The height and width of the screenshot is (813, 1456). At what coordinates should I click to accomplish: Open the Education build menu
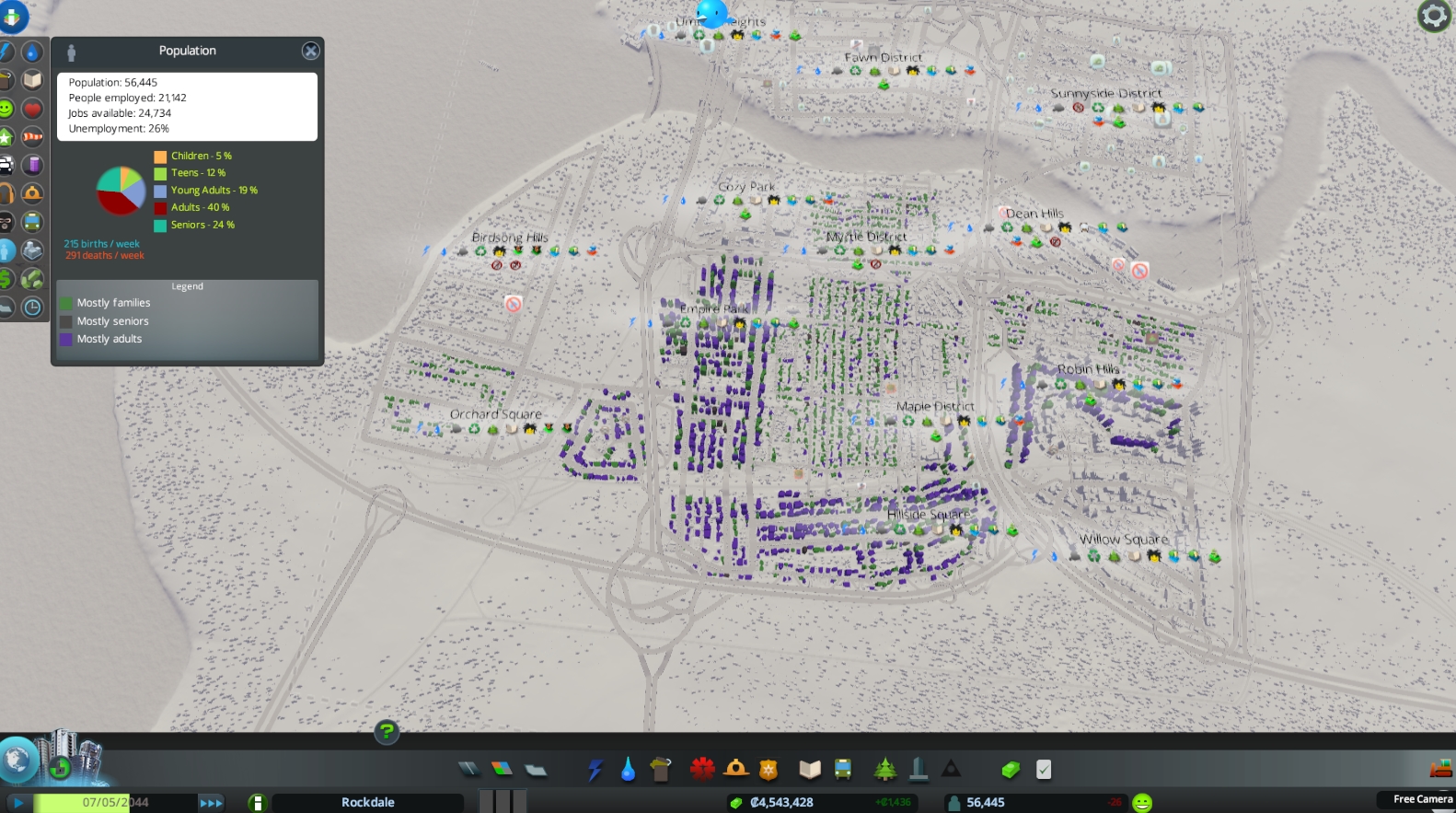810,769
